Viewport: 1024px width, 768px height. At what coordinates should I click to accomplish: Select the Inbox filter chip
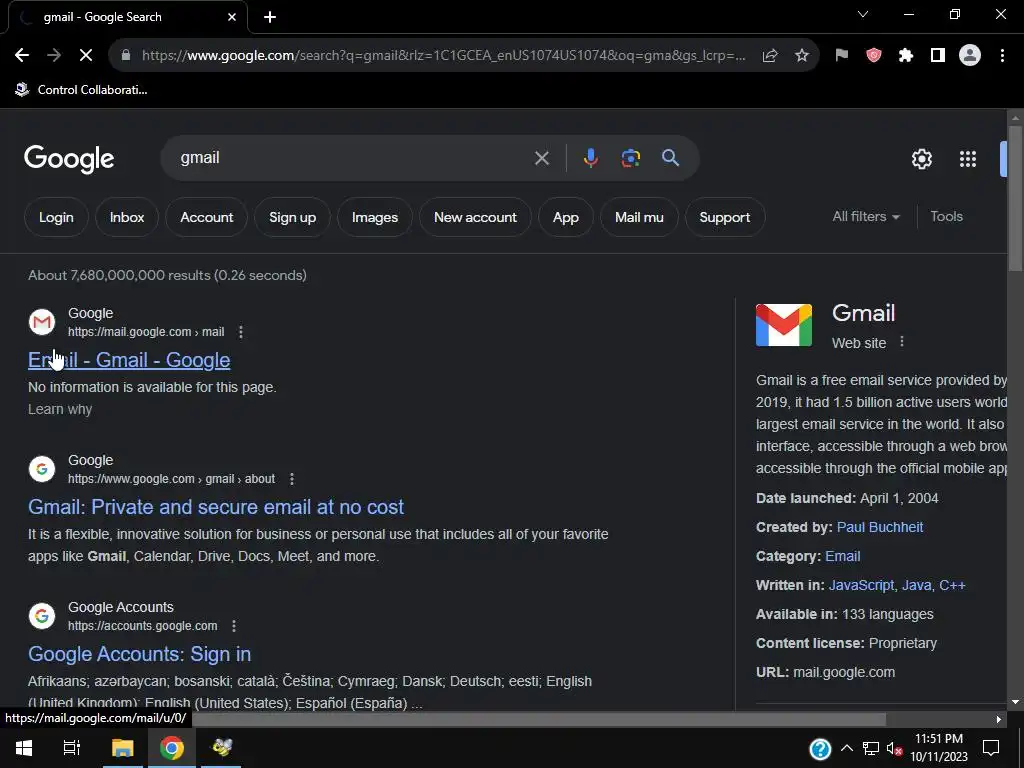point(127,217)
